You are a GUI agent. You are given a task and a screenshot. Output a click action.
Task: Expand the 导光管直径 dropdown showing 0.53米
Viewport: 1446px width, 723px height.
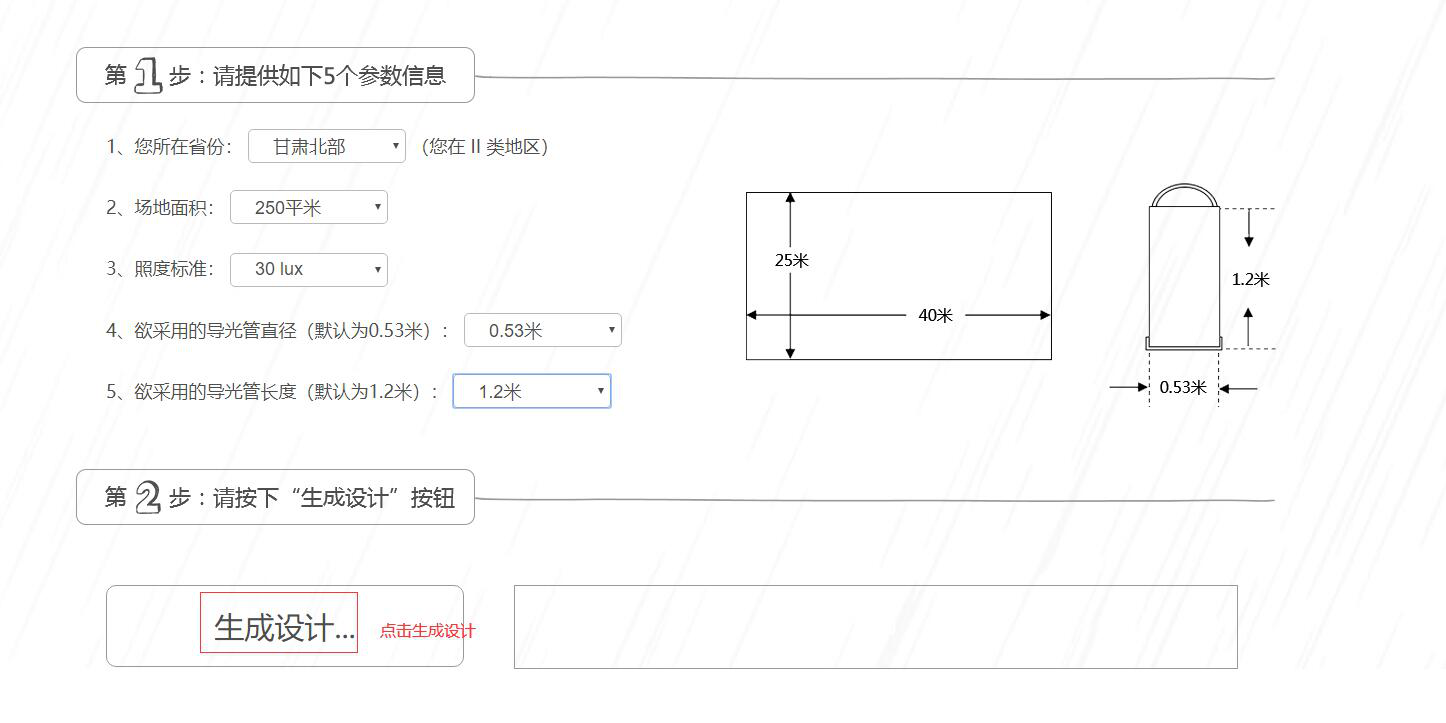(x=542, y=331)
